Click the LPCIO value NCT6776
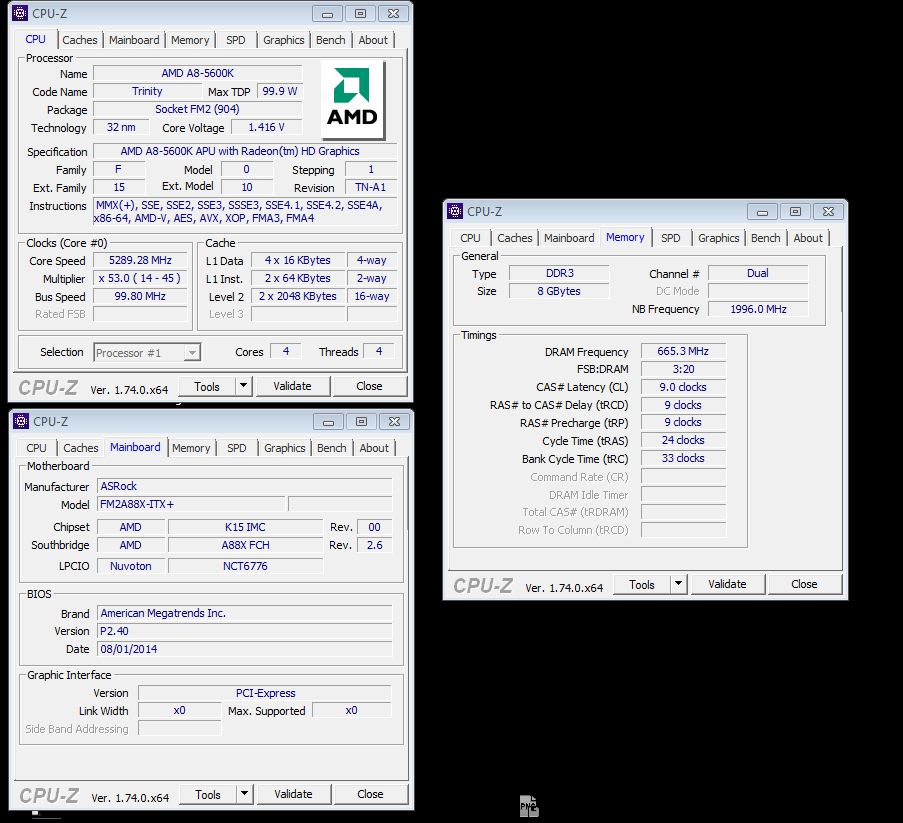 click(x=245, y=566)
